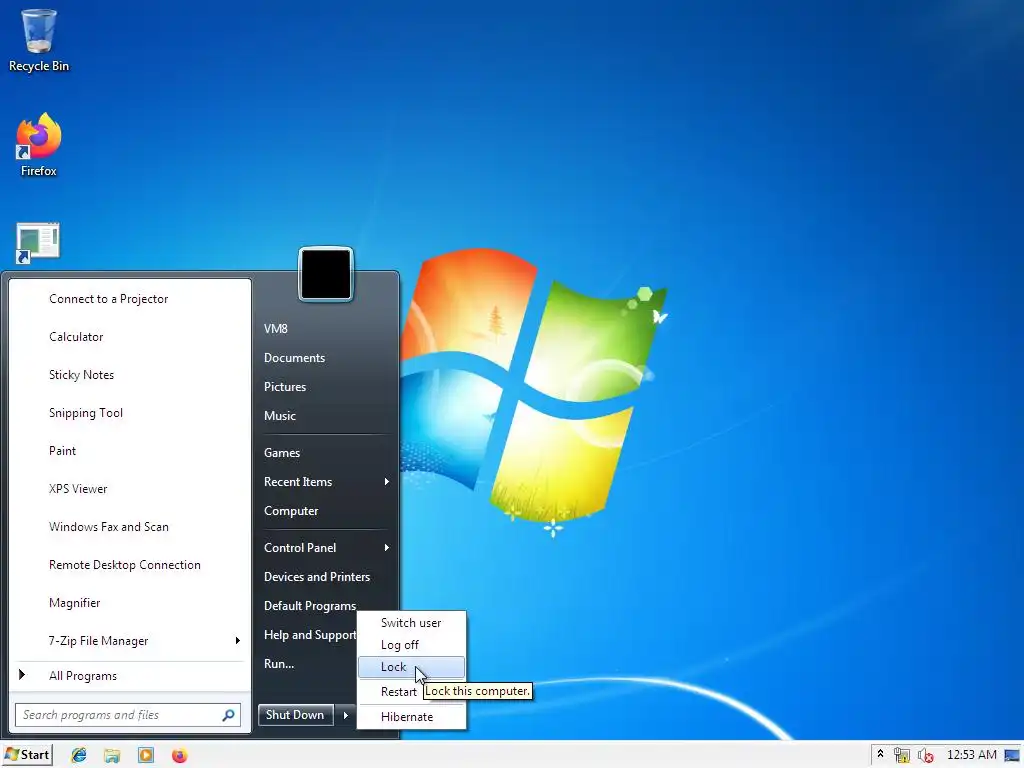Open Music library
Screen dimensions: 1024x768
[x=325, y=415]
